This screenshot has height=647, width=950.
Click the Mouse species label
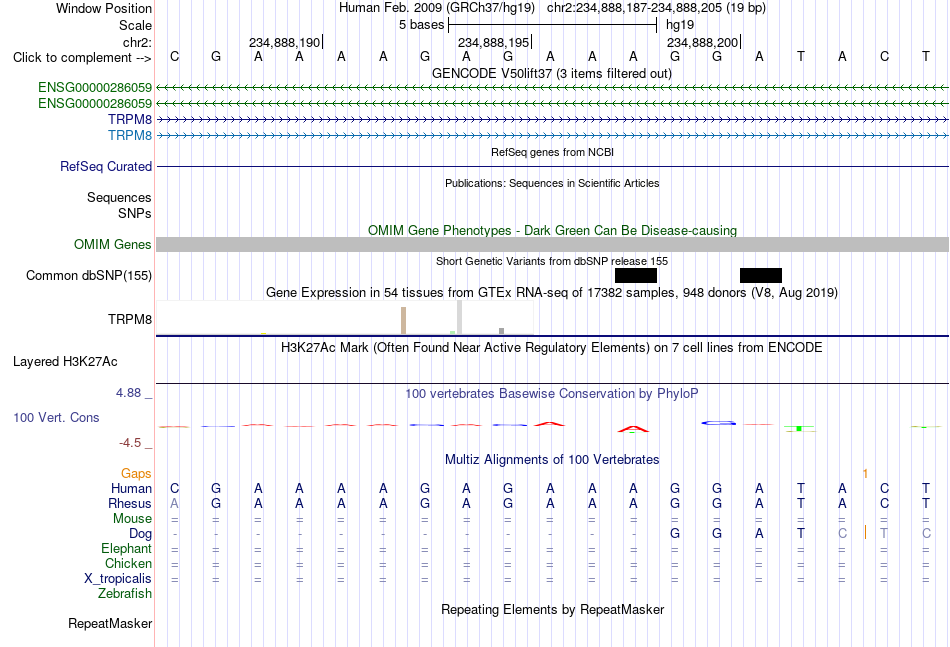[133, 519]
